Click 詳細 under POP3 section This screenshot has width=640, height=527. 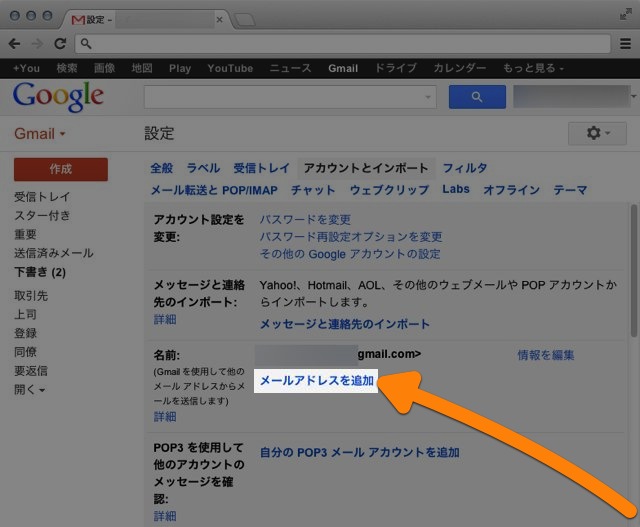click(165, 516)
